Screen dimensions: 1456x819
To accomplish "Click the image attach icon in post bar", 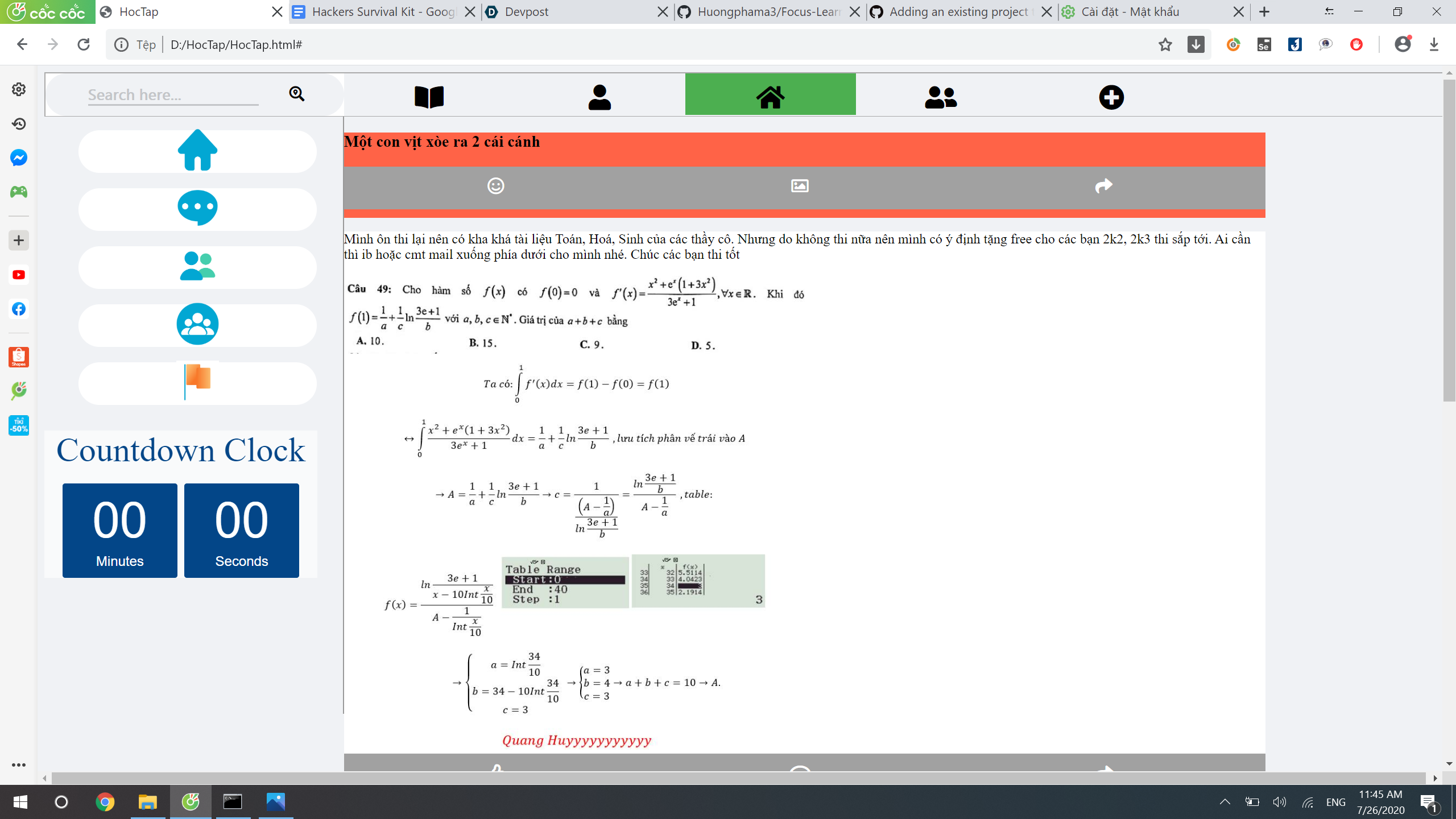I will click(x=800, y=186).
